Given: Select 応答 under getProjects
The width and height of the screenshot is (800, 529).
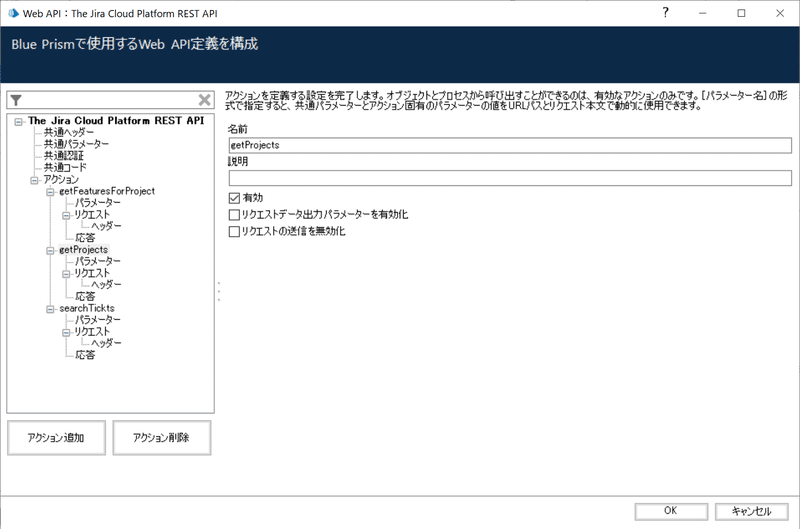Looking at the screenshot, I should pos(85,297).
